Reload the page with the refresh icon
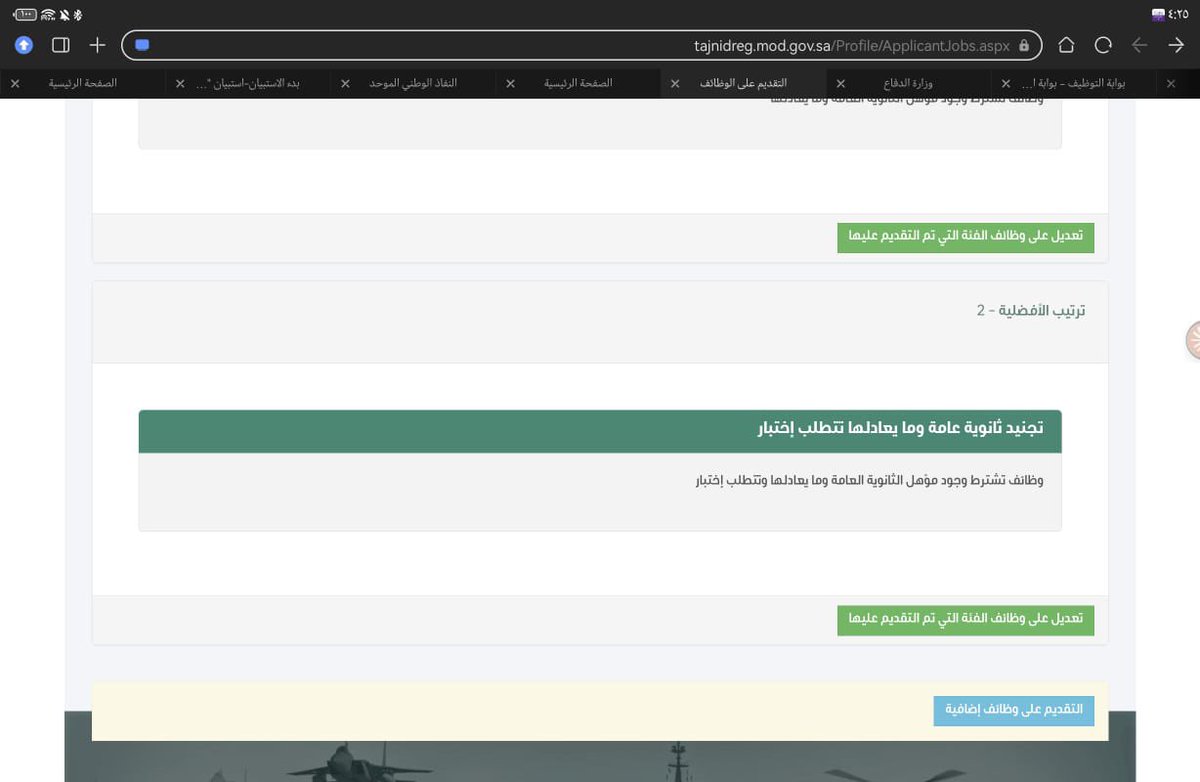Viewport: 1200px width, 782px height. 1103,45
